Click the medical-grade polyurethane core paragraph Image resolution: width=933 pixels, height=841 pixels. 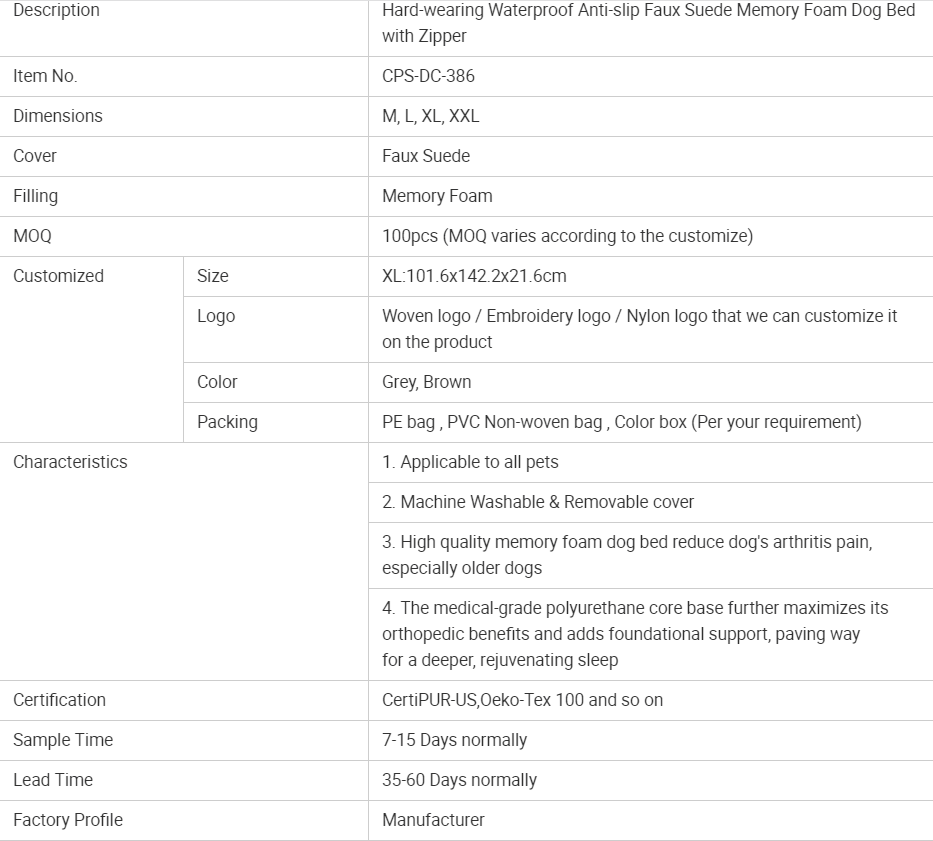tap(634, 634)
